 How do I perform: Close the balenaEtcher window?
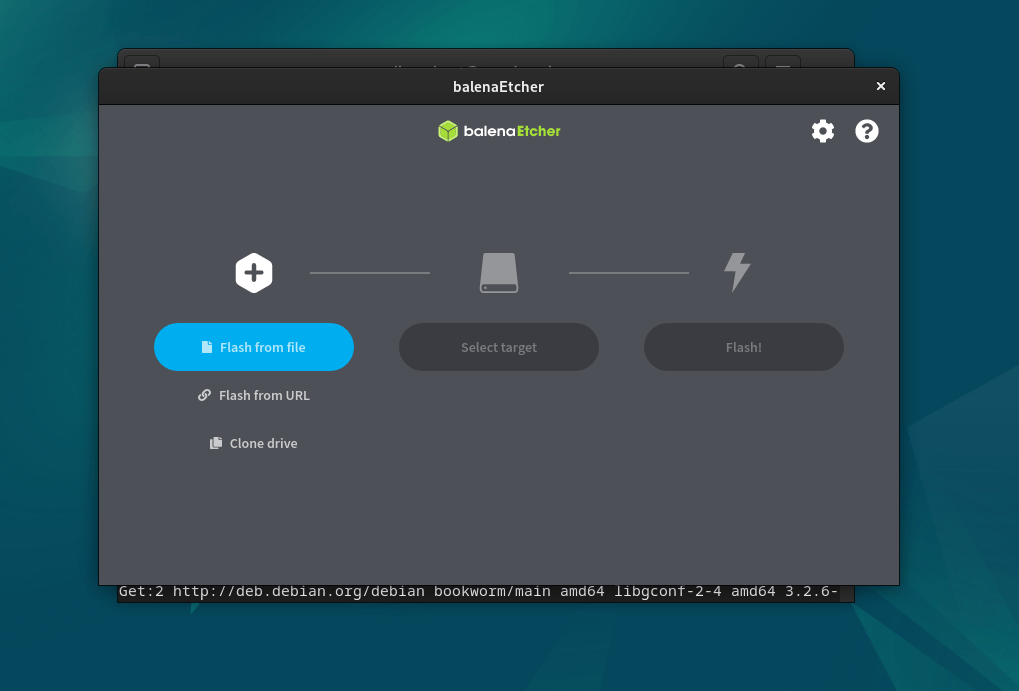point(881,86)
